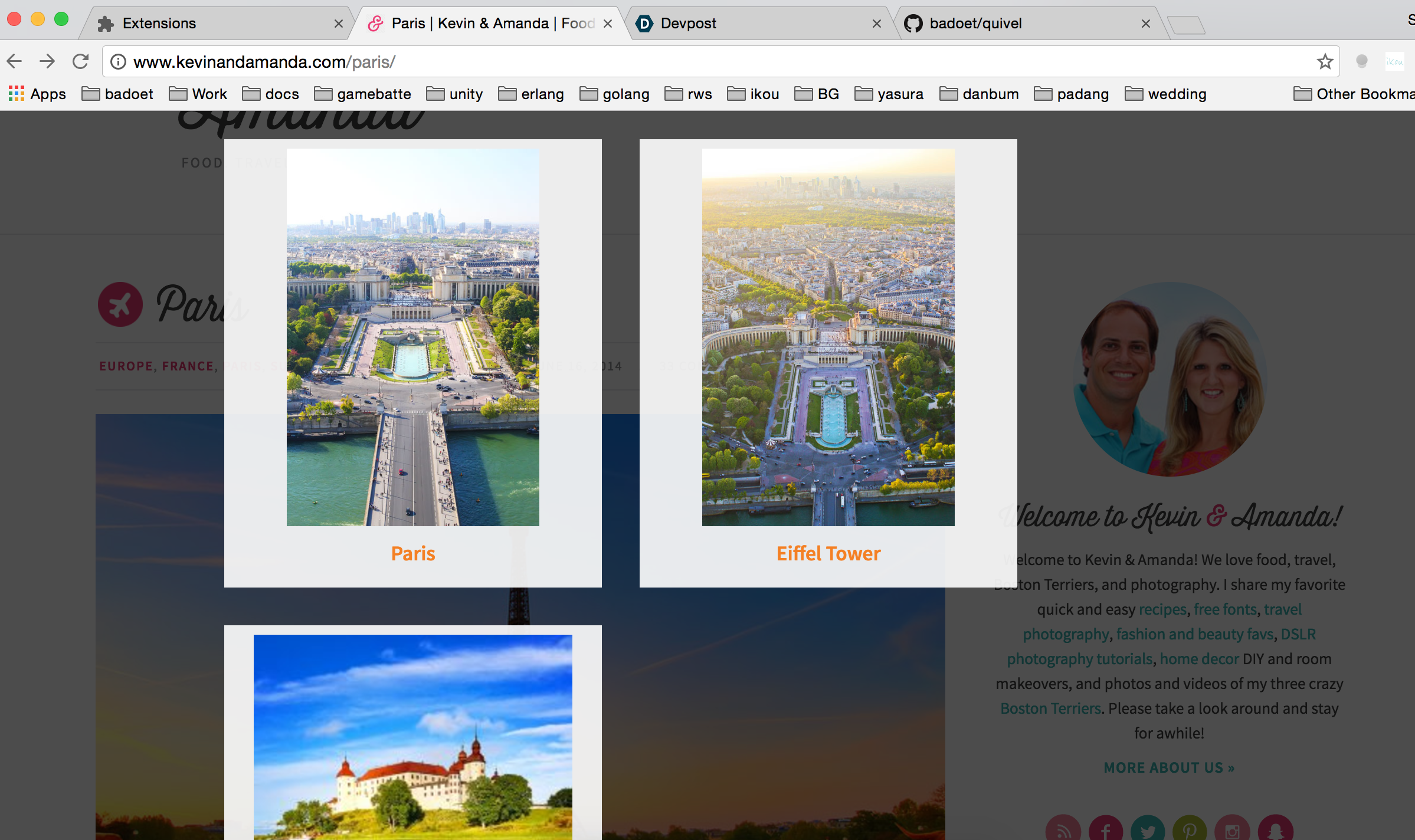Bookmark this page with the star icon
Image resolution: width=1415 pixels, height=840 pixels.
1325,61
